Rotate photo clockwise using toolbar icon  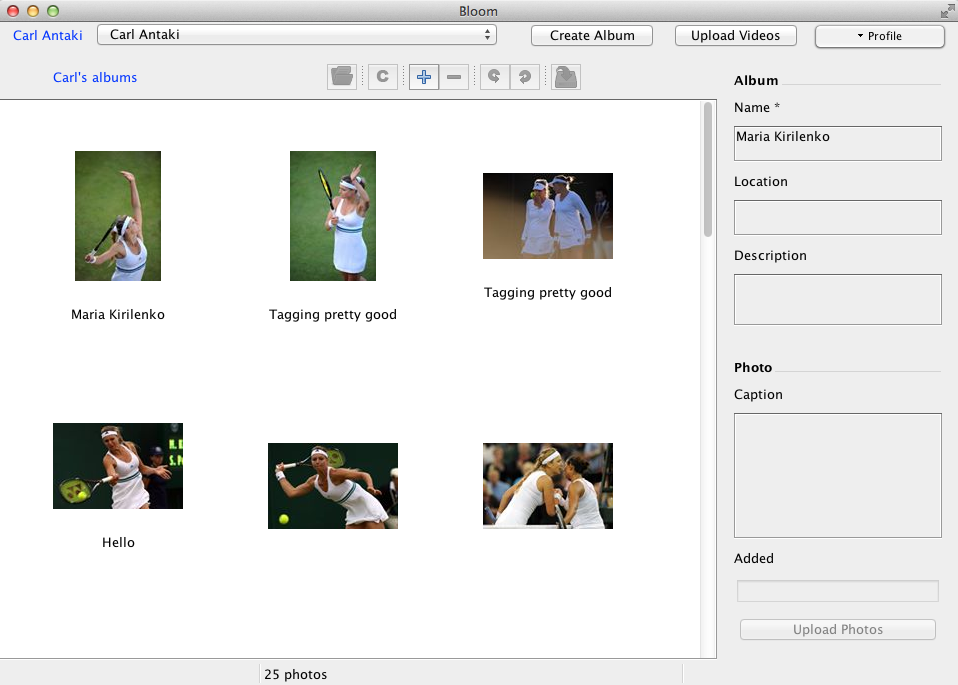tap(525, 77)
